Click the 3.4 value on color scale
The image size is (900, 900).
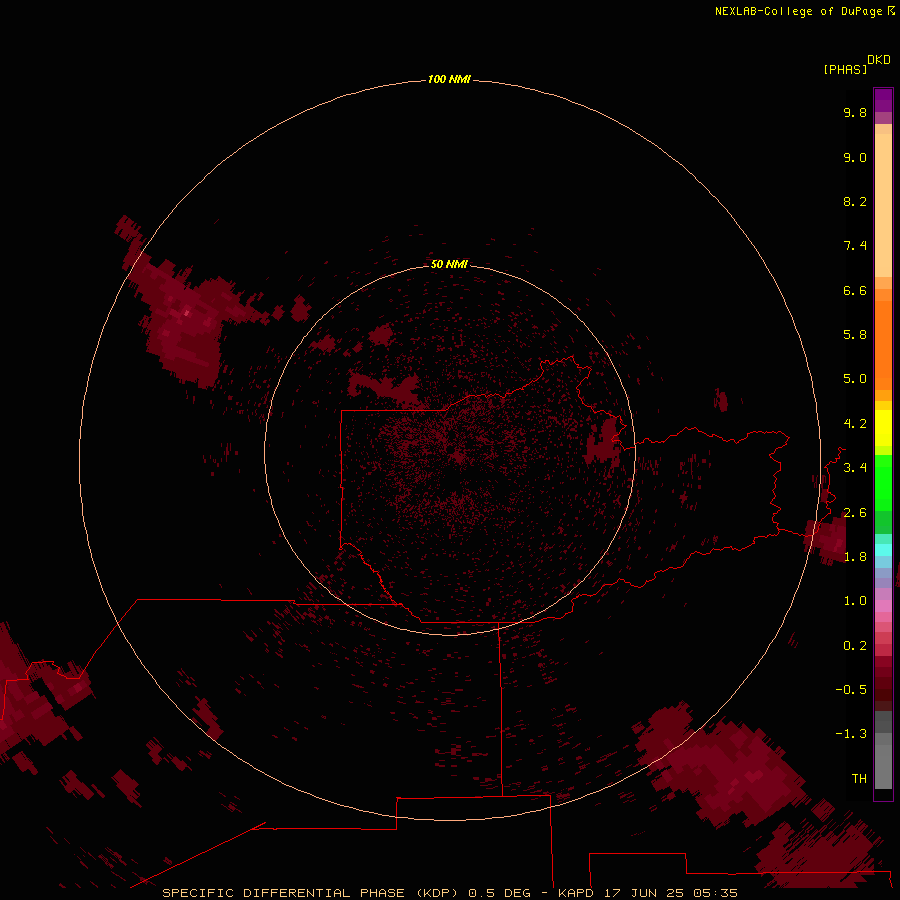tap(855, 468)
